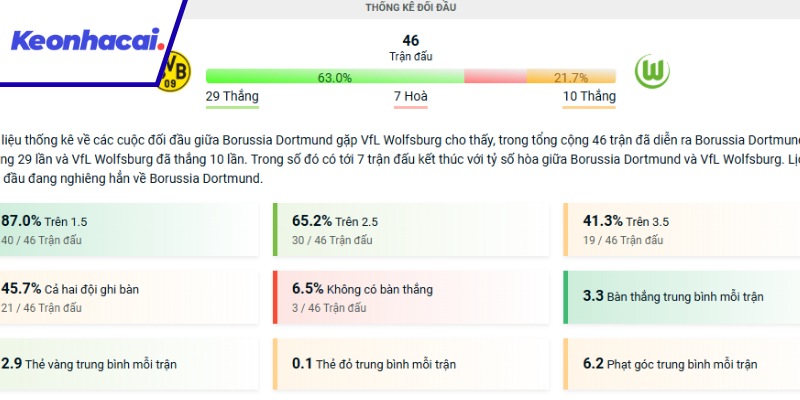Click the '46 Trận đấu' total count
This screenshot has width=800, height=400.
tap(411, 48)
